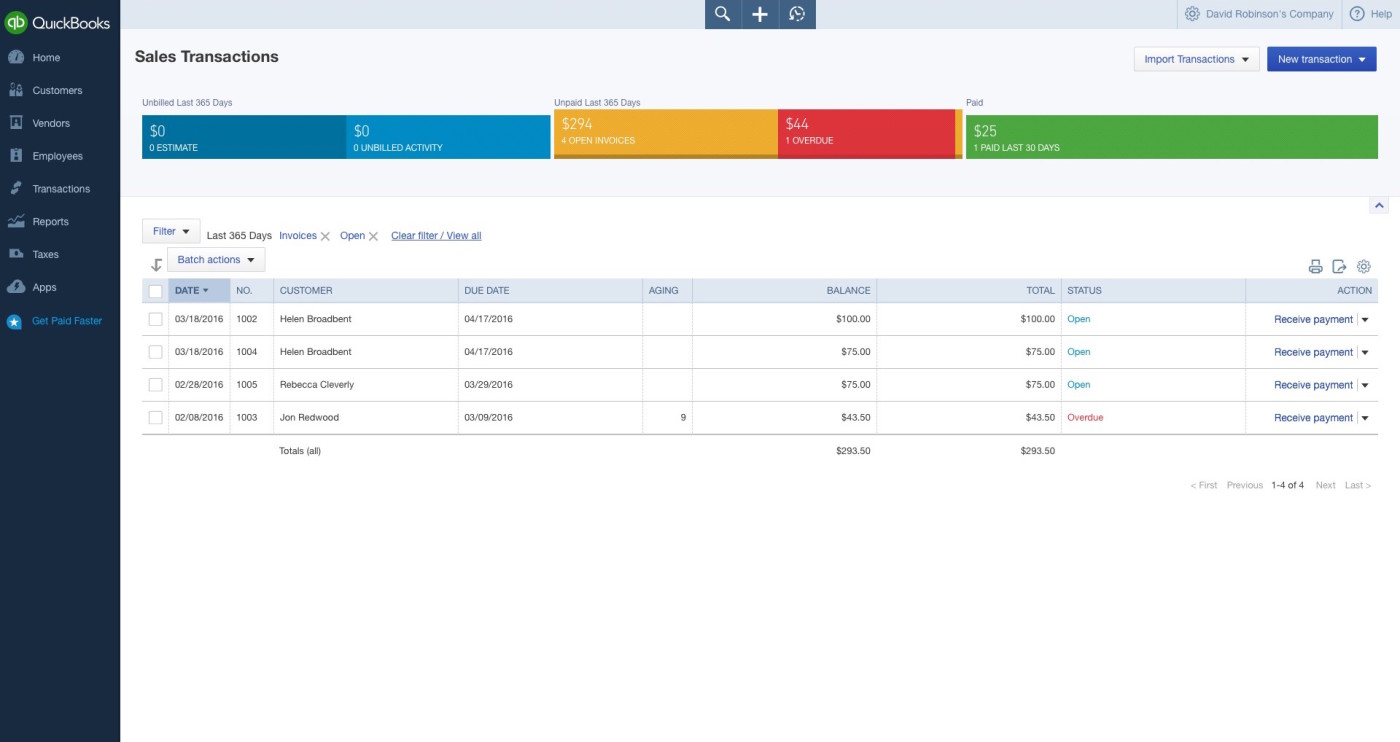Click the Home dashboard icon in sidebar
Screen dimensions: 1400x742
pos(16,57)
